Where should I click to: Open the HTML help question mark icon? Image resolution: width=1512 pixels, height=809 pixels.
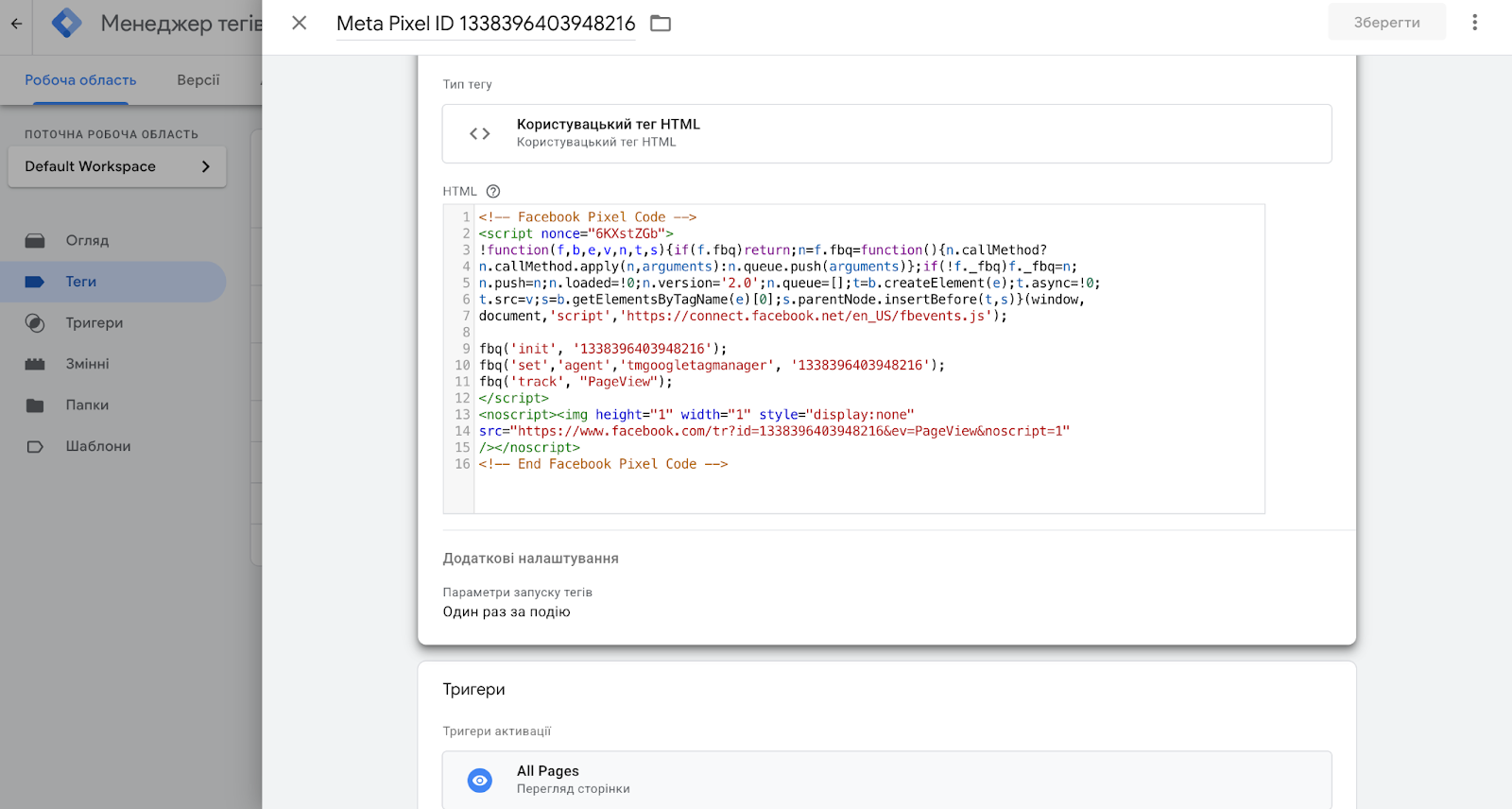[x=493, y=191]
